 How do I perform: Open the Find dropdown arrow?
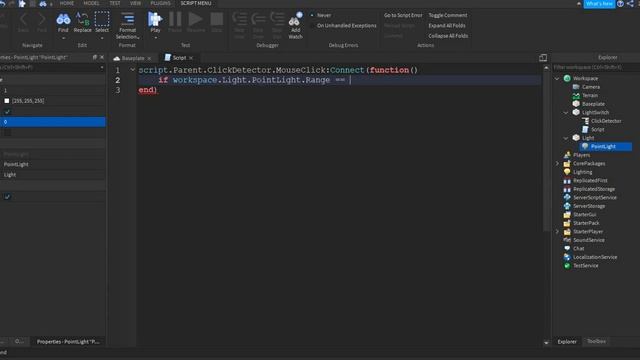[63, 38]
